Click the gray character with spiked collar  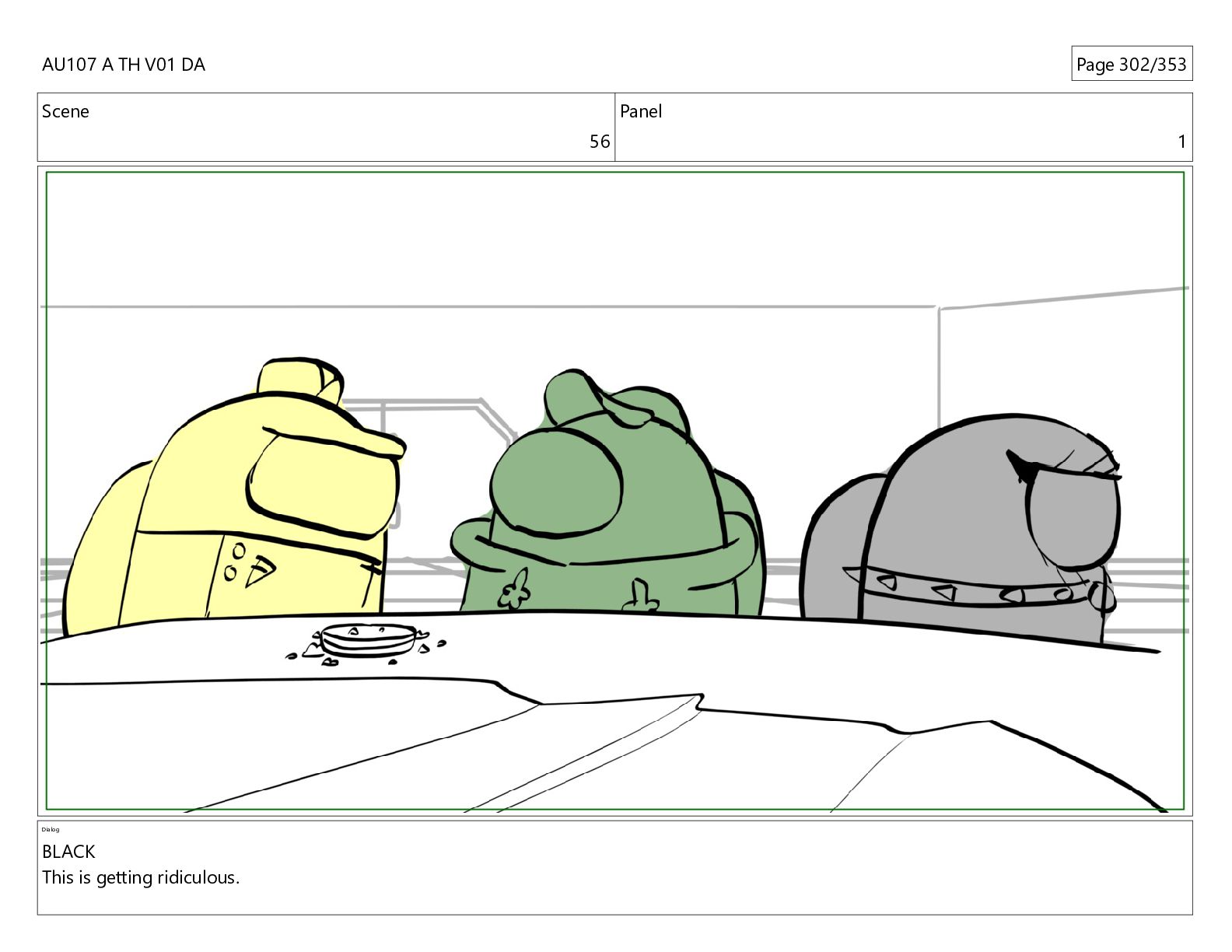tap(961, 529)
